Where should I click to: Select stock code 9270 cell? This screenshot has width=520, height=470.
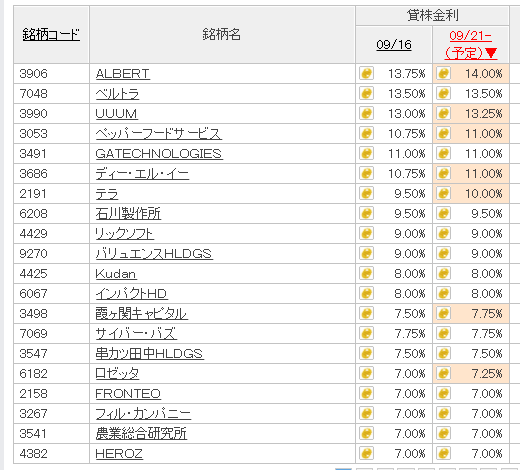(51, 254)
